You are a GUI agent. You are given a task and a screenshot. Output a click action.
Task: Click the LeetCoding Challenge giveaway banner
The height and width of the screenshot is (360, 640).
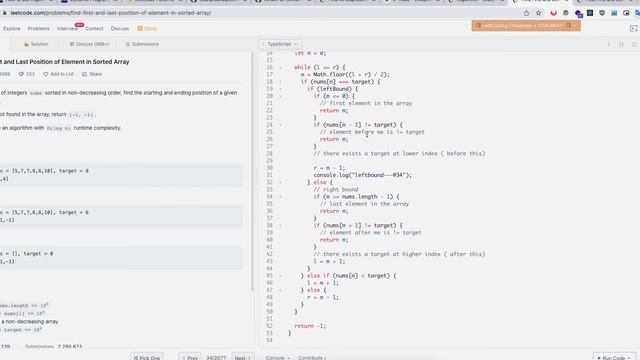pos(526,26)
